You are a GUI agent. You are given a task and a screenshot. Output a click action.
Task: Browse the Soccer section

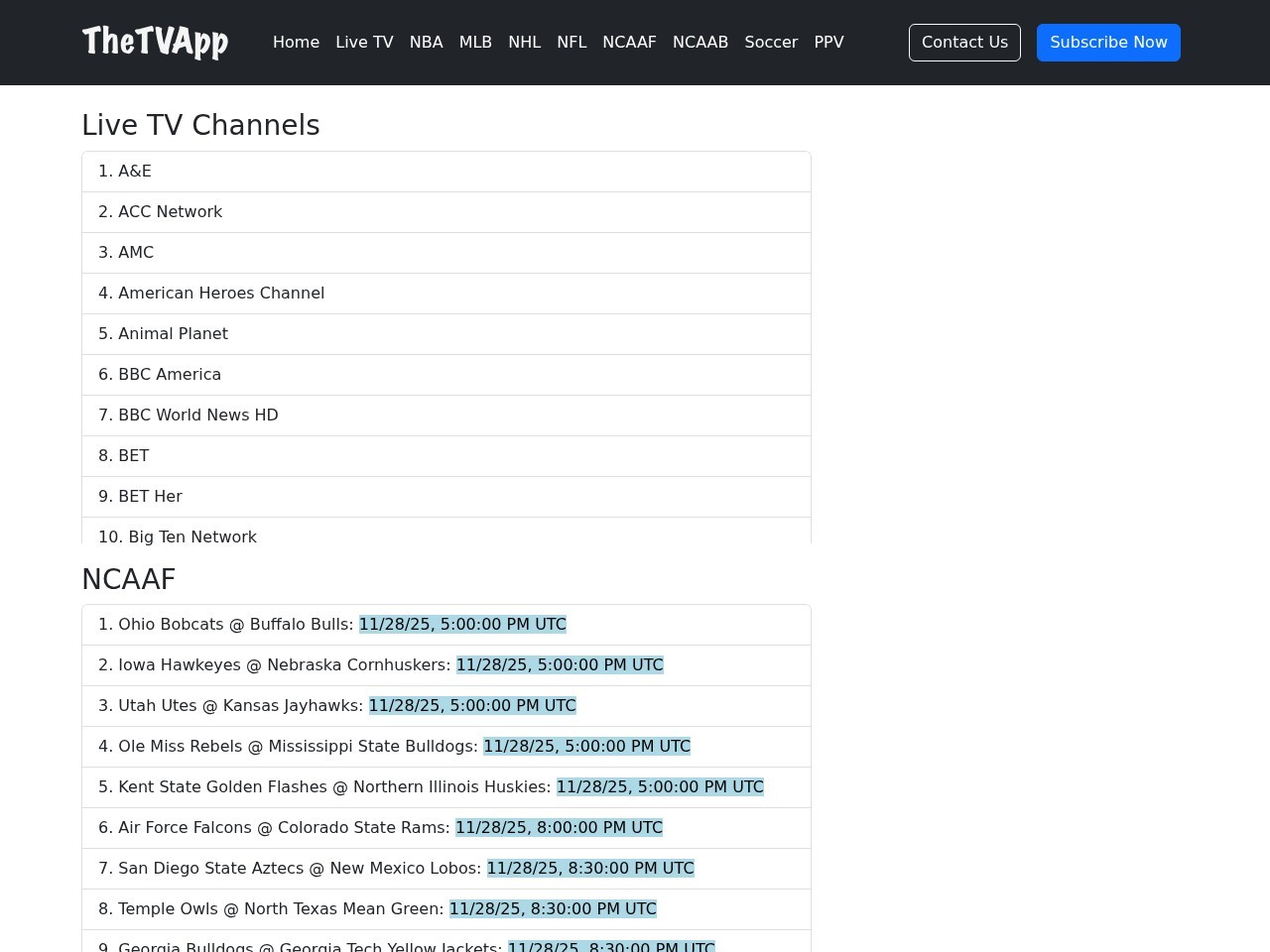pyautogui.click(x=771, y=42)
